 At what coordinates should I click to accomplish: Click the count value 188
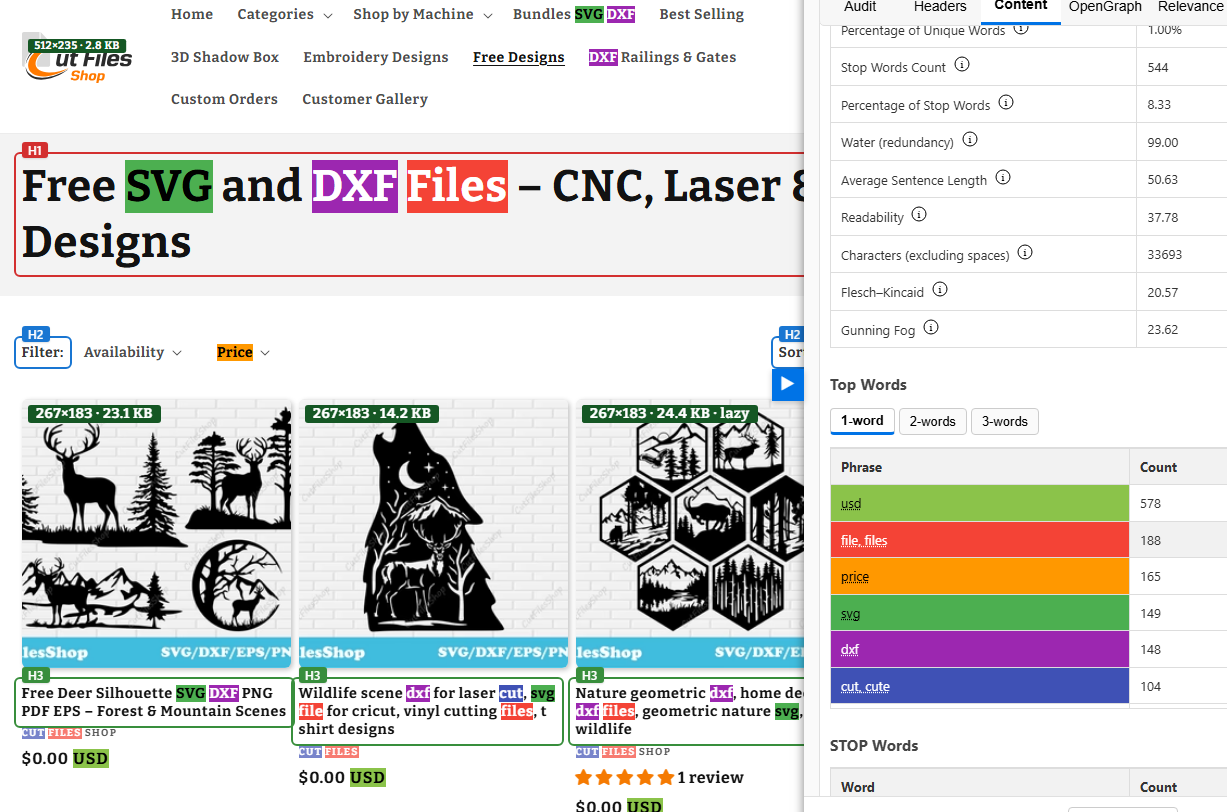click(1150, 540)
